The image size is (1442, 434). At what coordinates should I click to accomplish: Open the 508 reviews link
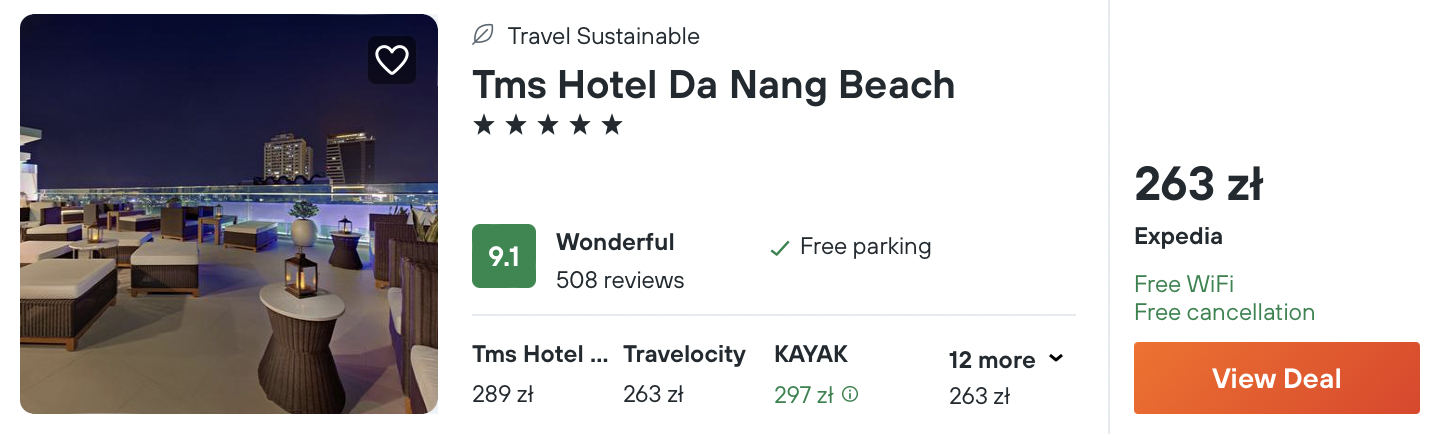[x=620, y=280]
